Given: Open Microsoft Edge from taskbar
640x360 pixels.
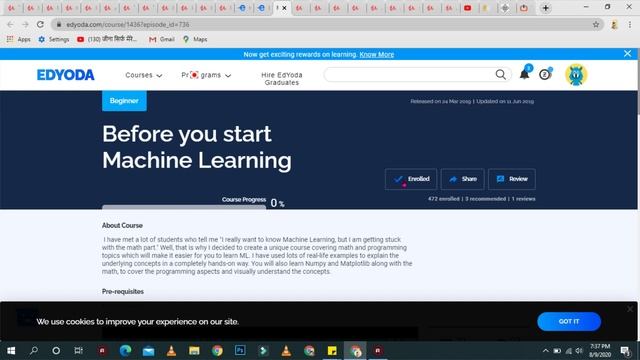Looking at the screenshot, I should click(125, 351).
